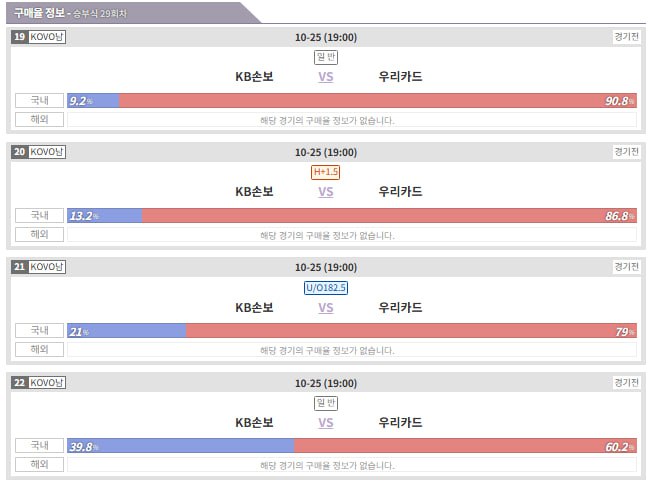Click the VS link in match 19

pyautogui.click(x=326, y=77)
